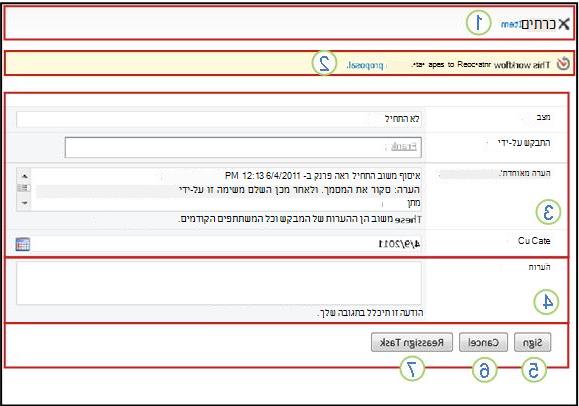Screen dimensions: 579x406
Task: Click the workflow clock icon in the yellow banner
Action: coord(563,64)
